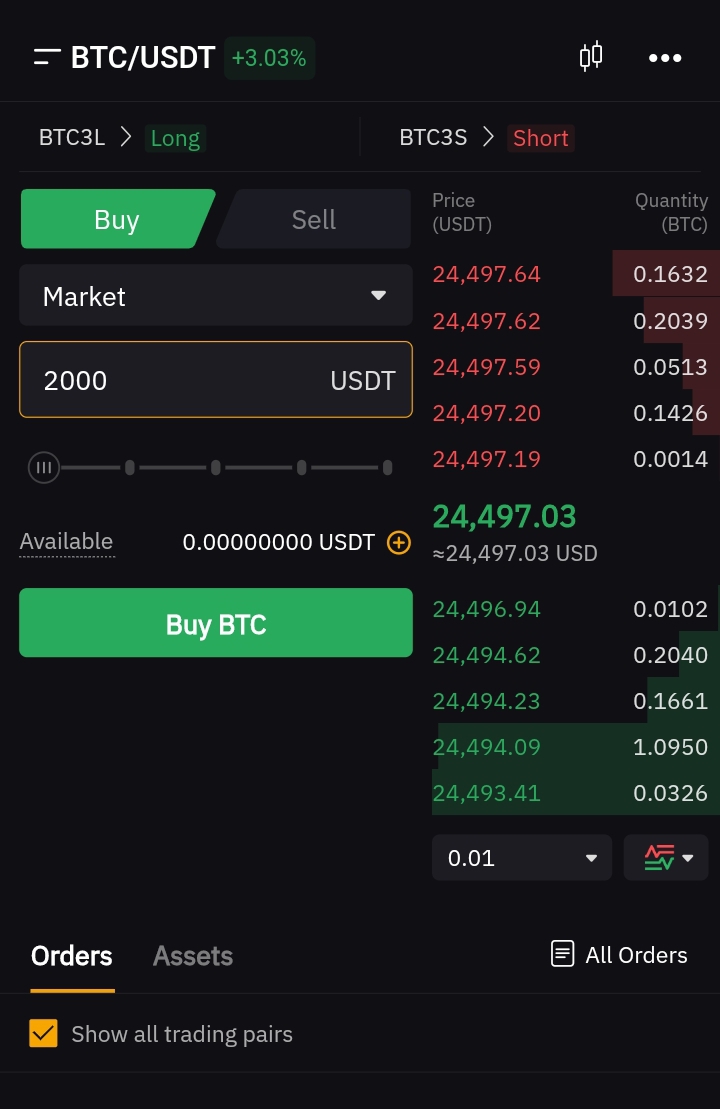Click the chevron next to BTC3L
This screenshot has width=720, height=1109.
point(126,137)
